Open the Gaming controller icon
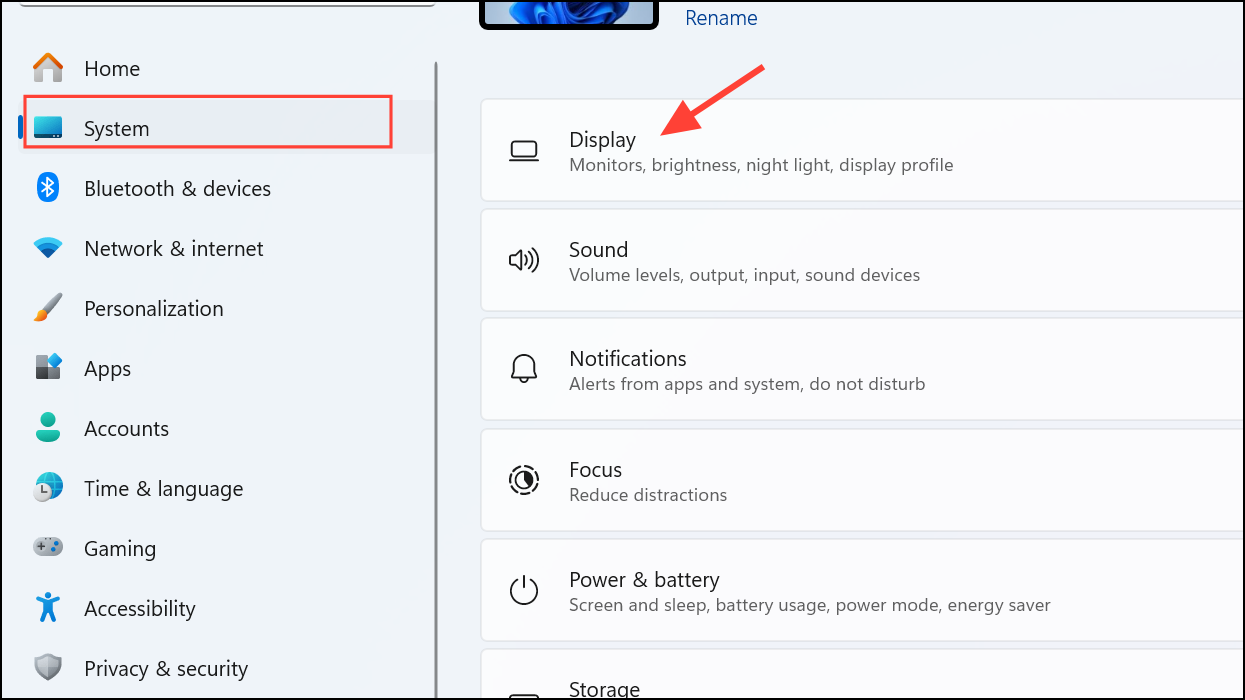The image size is (1245, 700). pyautogui.click(x=48, y=548)
